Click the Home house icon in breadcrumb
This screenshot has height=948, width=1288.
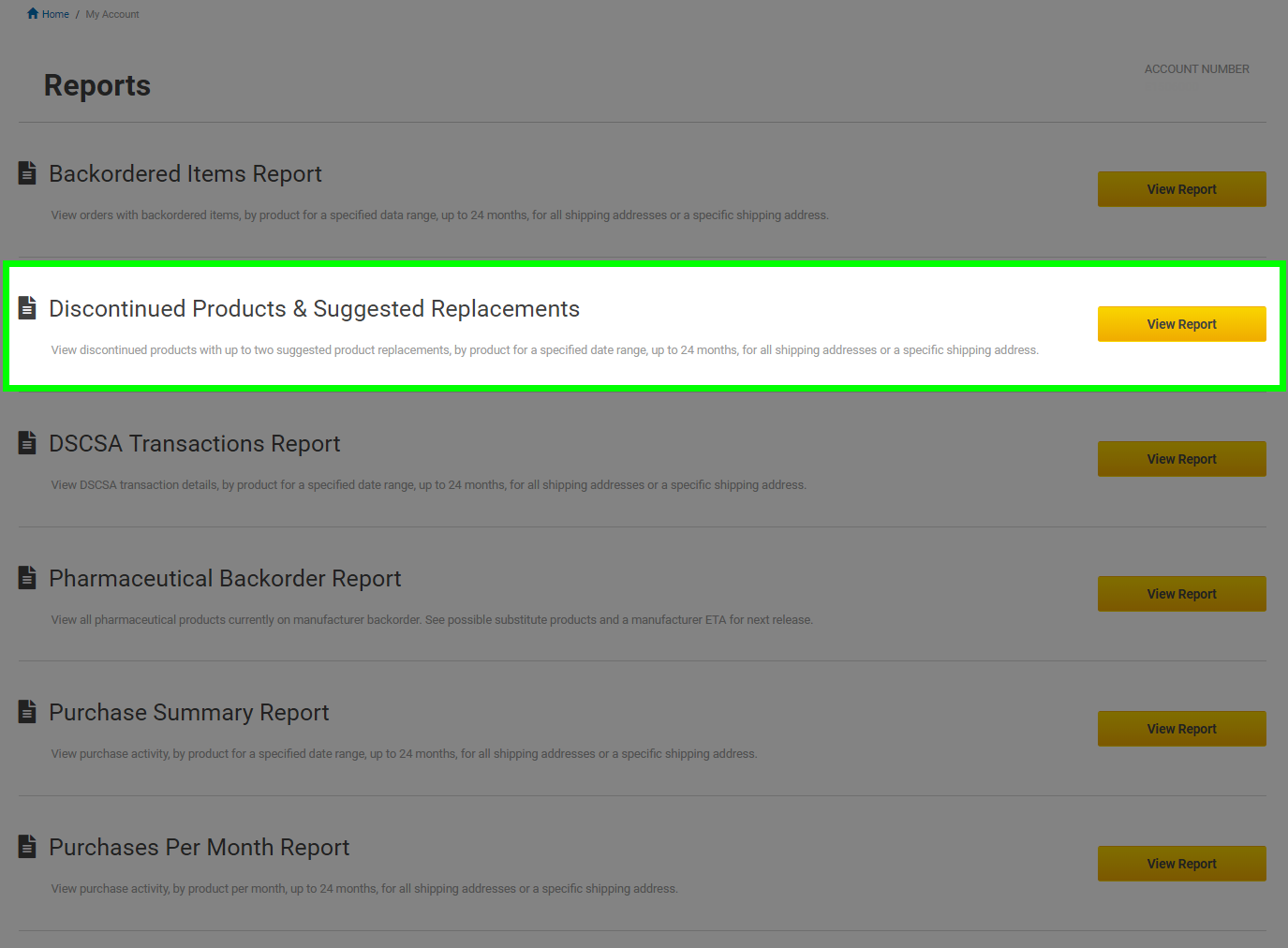pyautogui.click(x=33, y=13)
